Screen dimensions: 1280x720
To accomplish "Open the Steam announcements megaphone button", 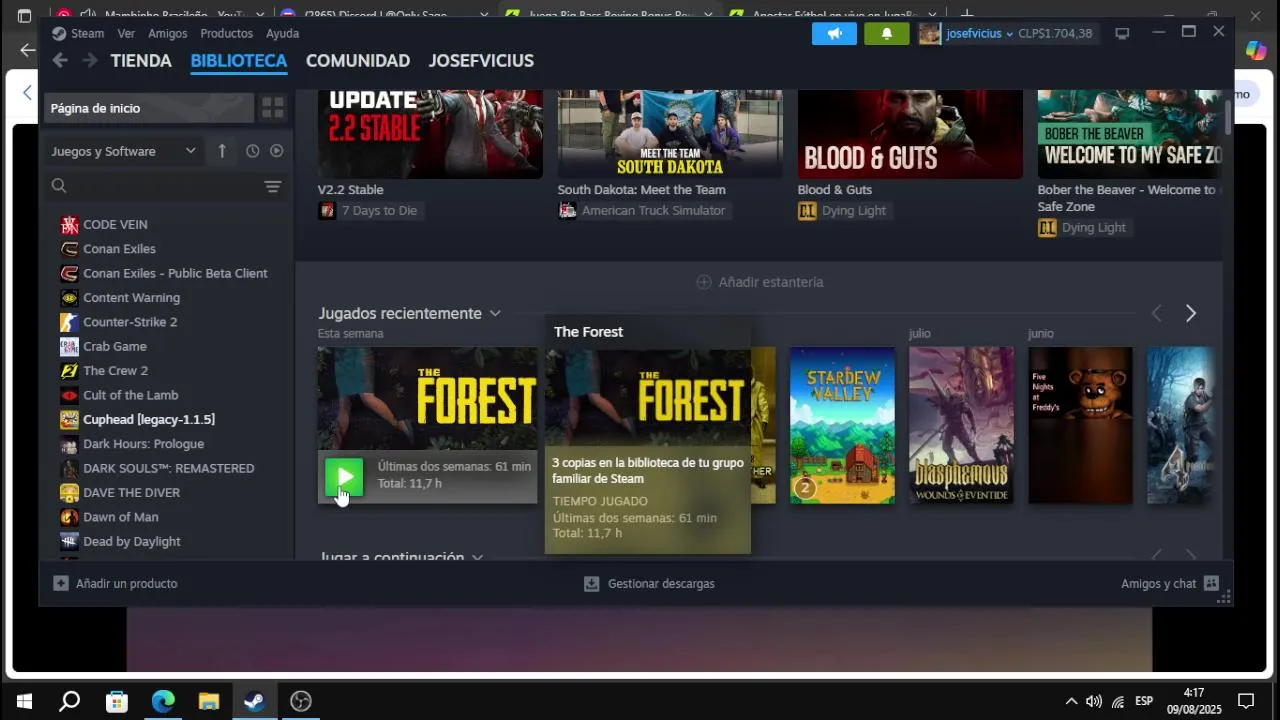I will [834, 34].
